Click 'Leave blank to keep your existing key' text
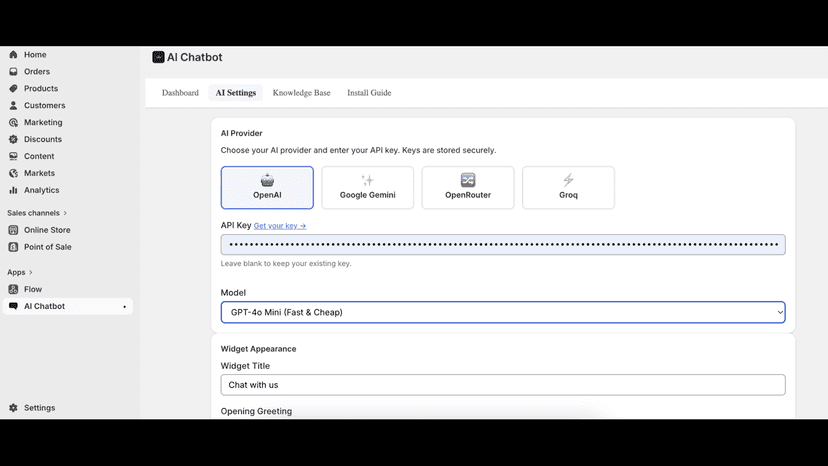This screenshot has width=828, height=466. pos(286,263)
